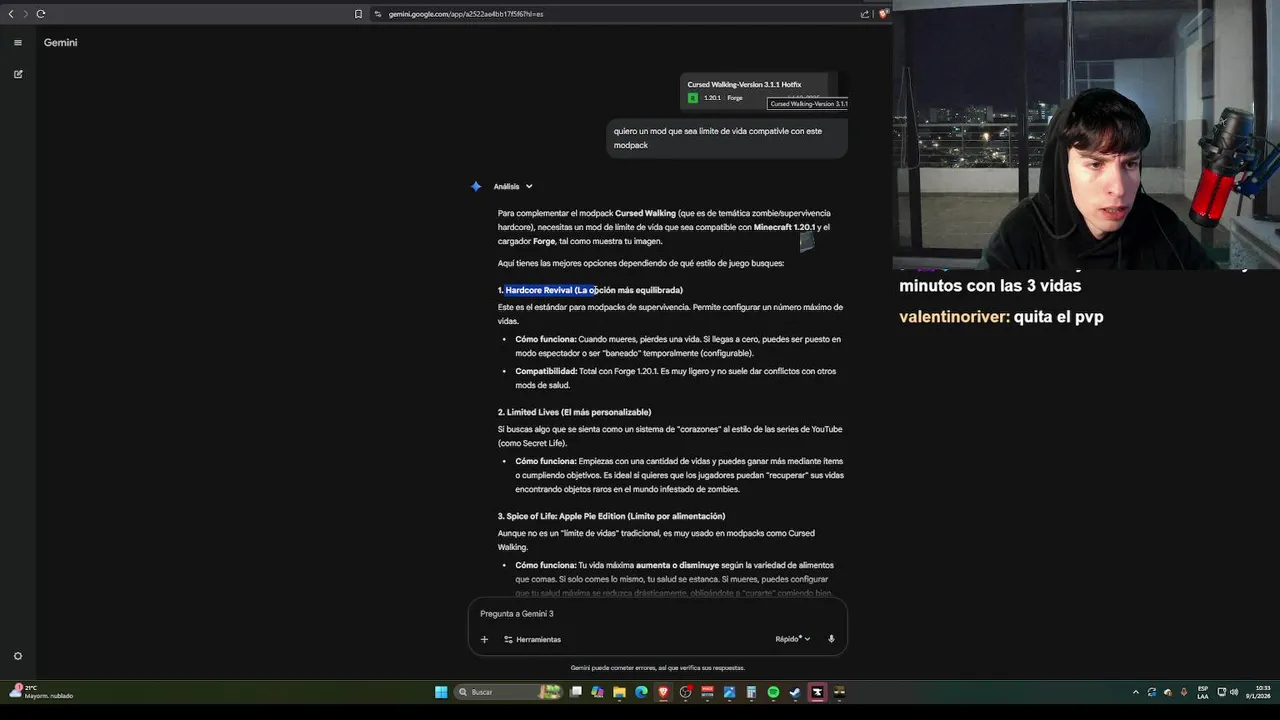
Task: Expand the Análisis thinking section
Action: (x=513, y=186)
